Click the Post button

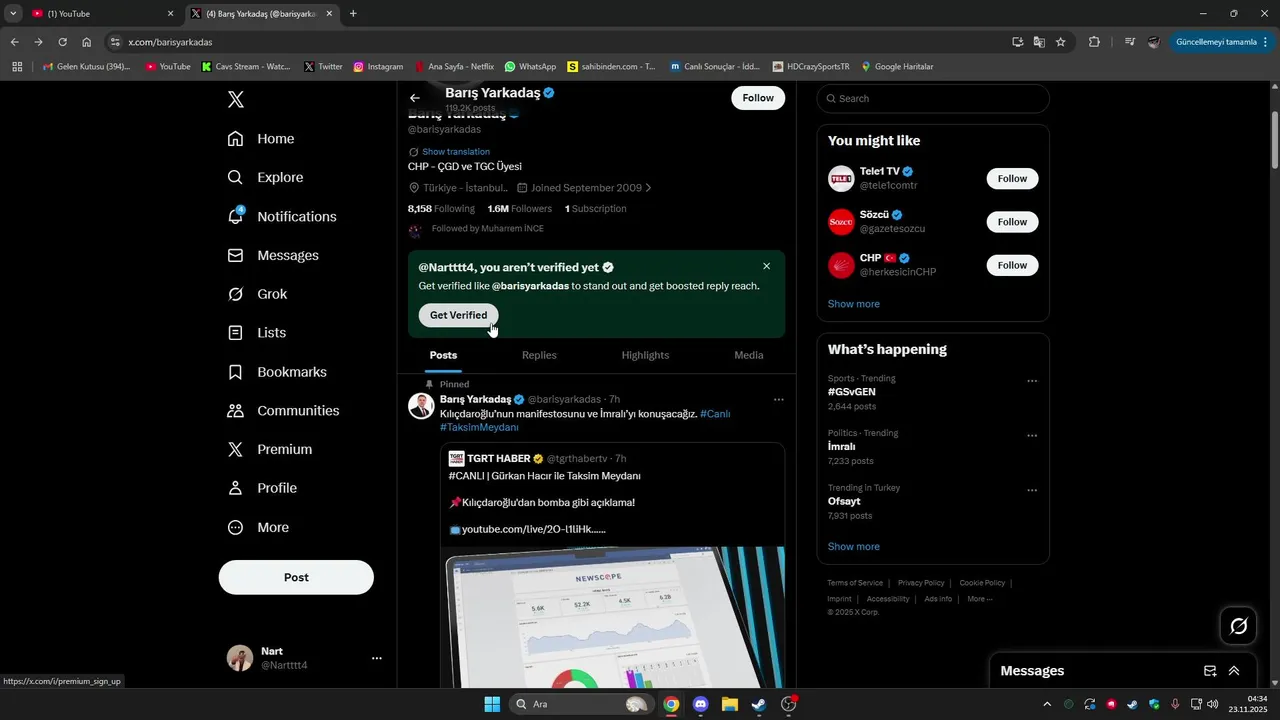[x=296, y=577]
